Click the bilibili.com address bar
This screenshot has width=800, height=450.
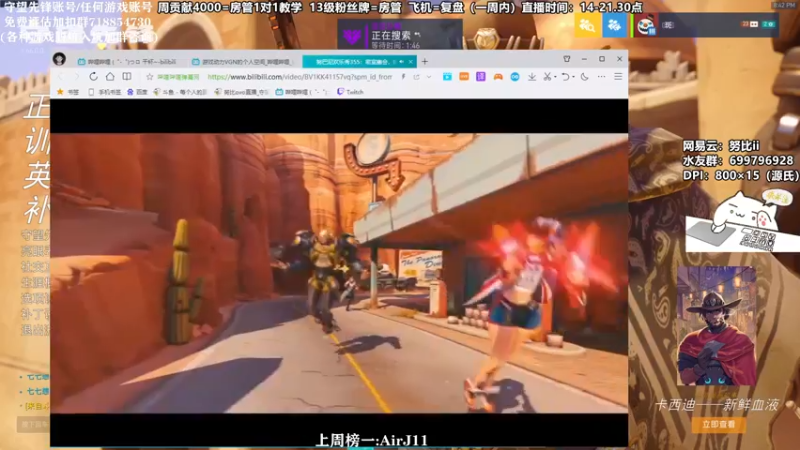pos(299,77)
